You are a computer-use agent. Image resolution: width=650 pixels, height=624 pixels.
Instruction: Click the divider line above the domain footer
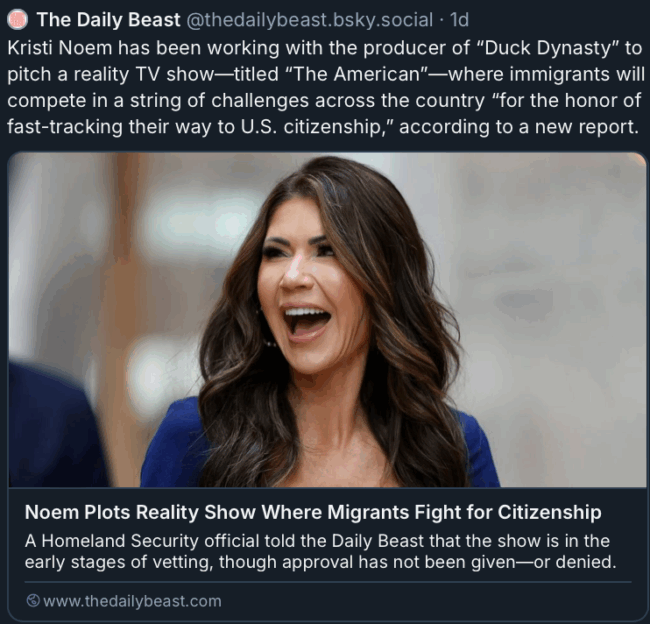coord(327,582)
